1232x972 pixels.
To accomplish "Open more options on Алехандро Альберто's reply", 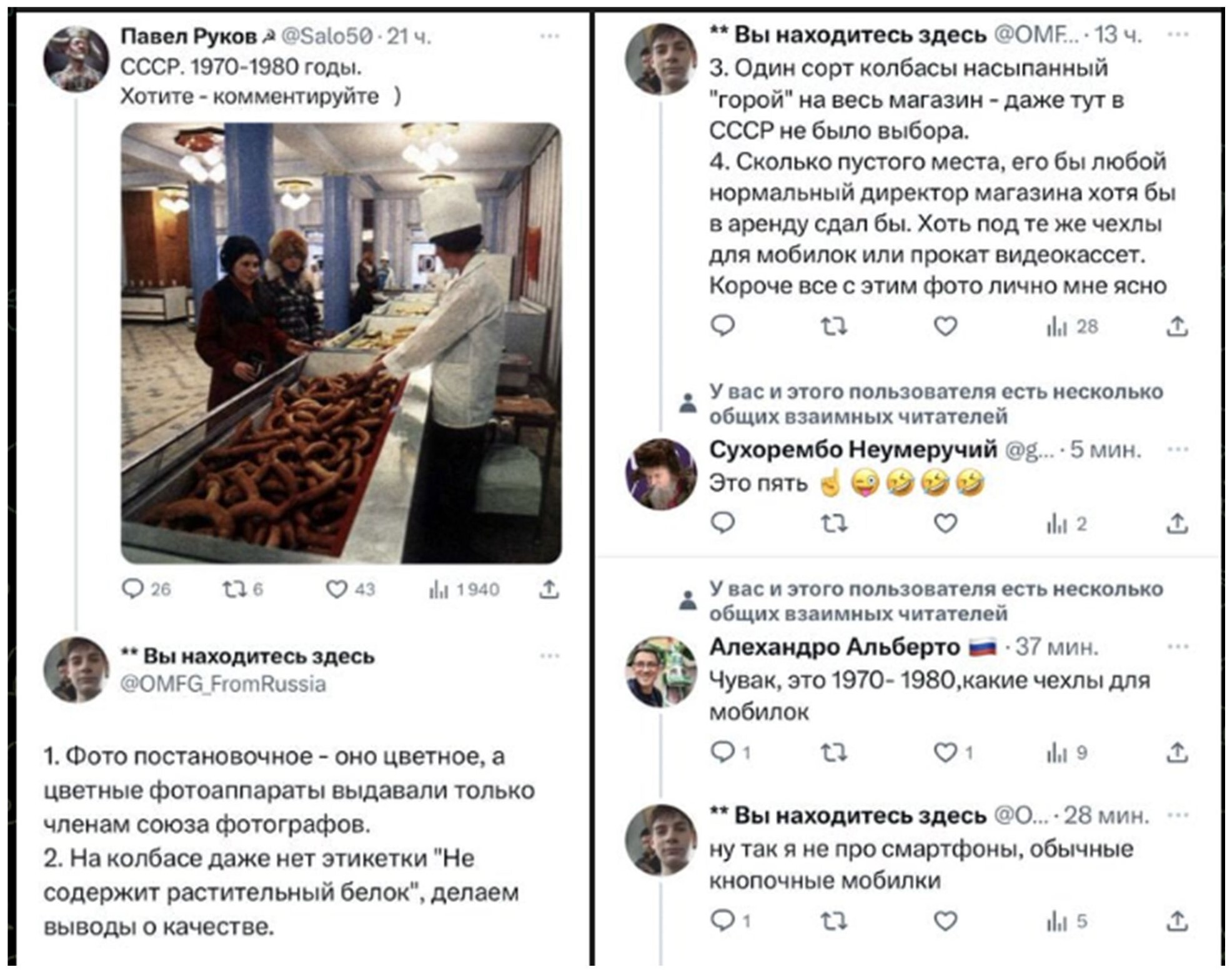I will 1178,647.
